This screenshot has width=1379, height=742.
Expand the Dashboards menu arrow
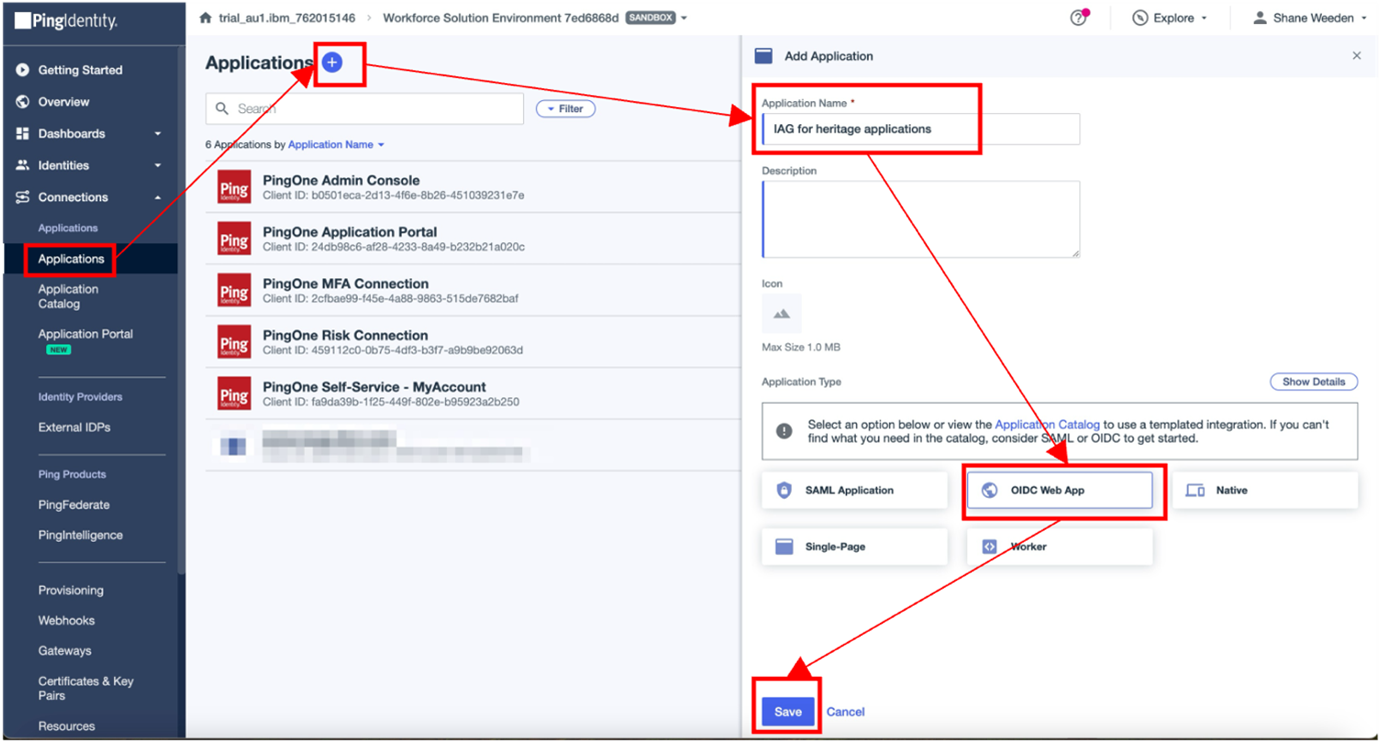click(158, 134)
